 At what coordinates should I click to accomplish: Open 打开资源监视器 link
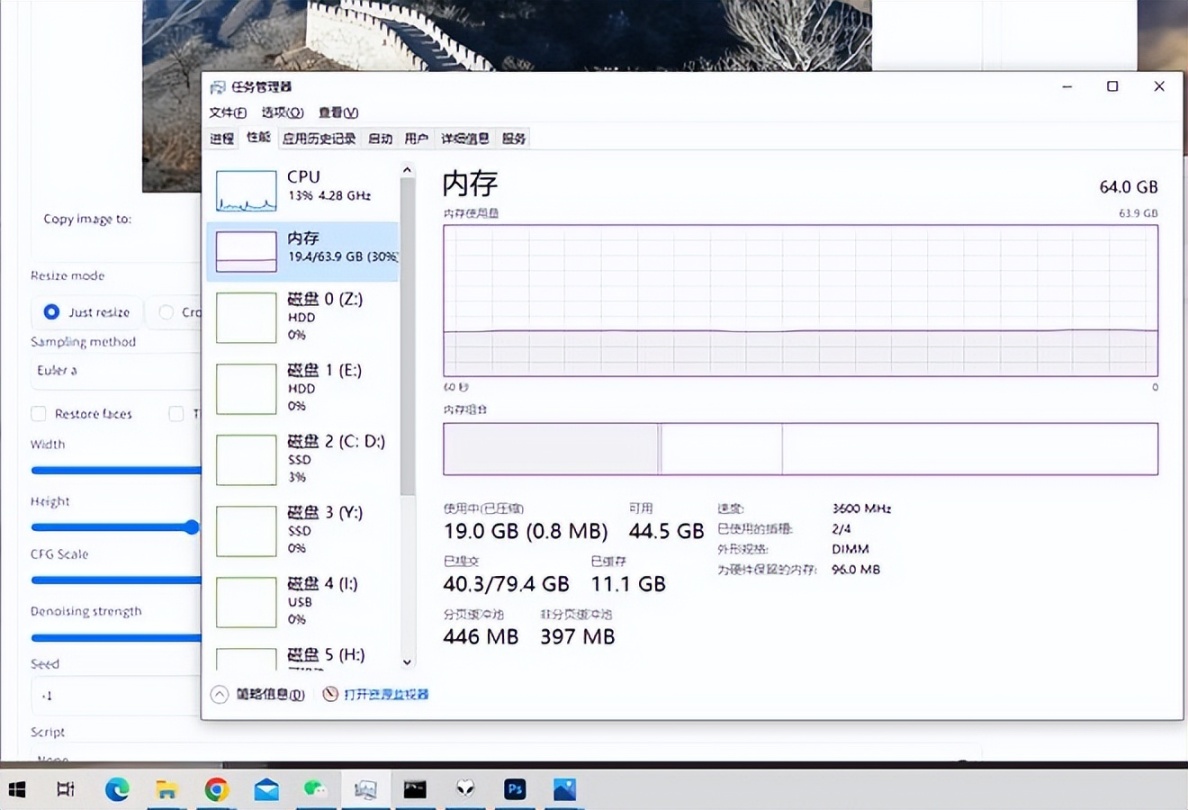coord(386,694)
